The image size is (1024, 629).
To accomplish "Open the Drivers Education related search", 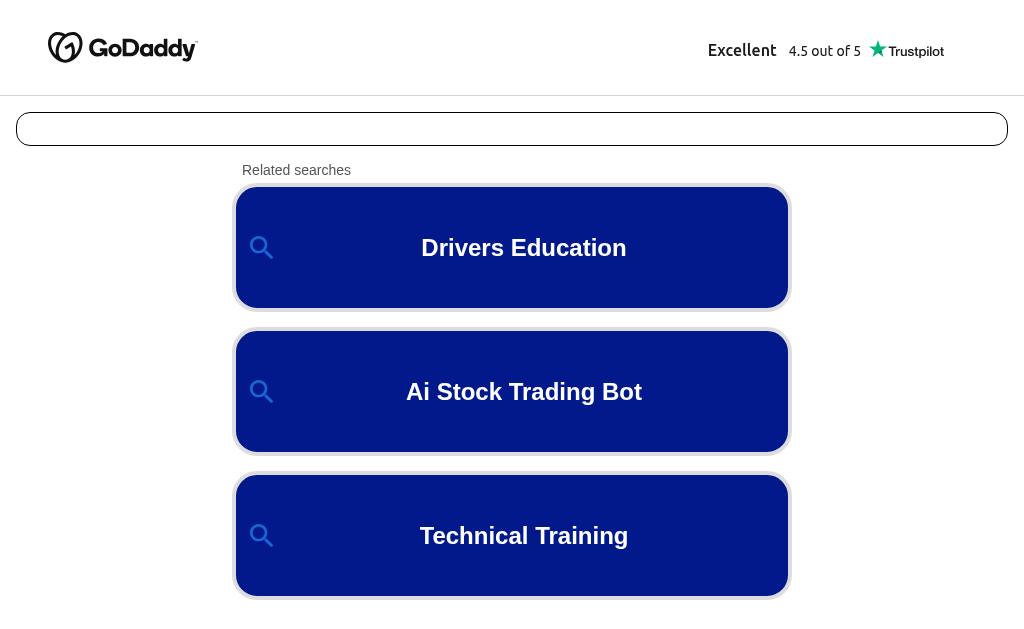I will pyautogui.click(x=512, y=248).
